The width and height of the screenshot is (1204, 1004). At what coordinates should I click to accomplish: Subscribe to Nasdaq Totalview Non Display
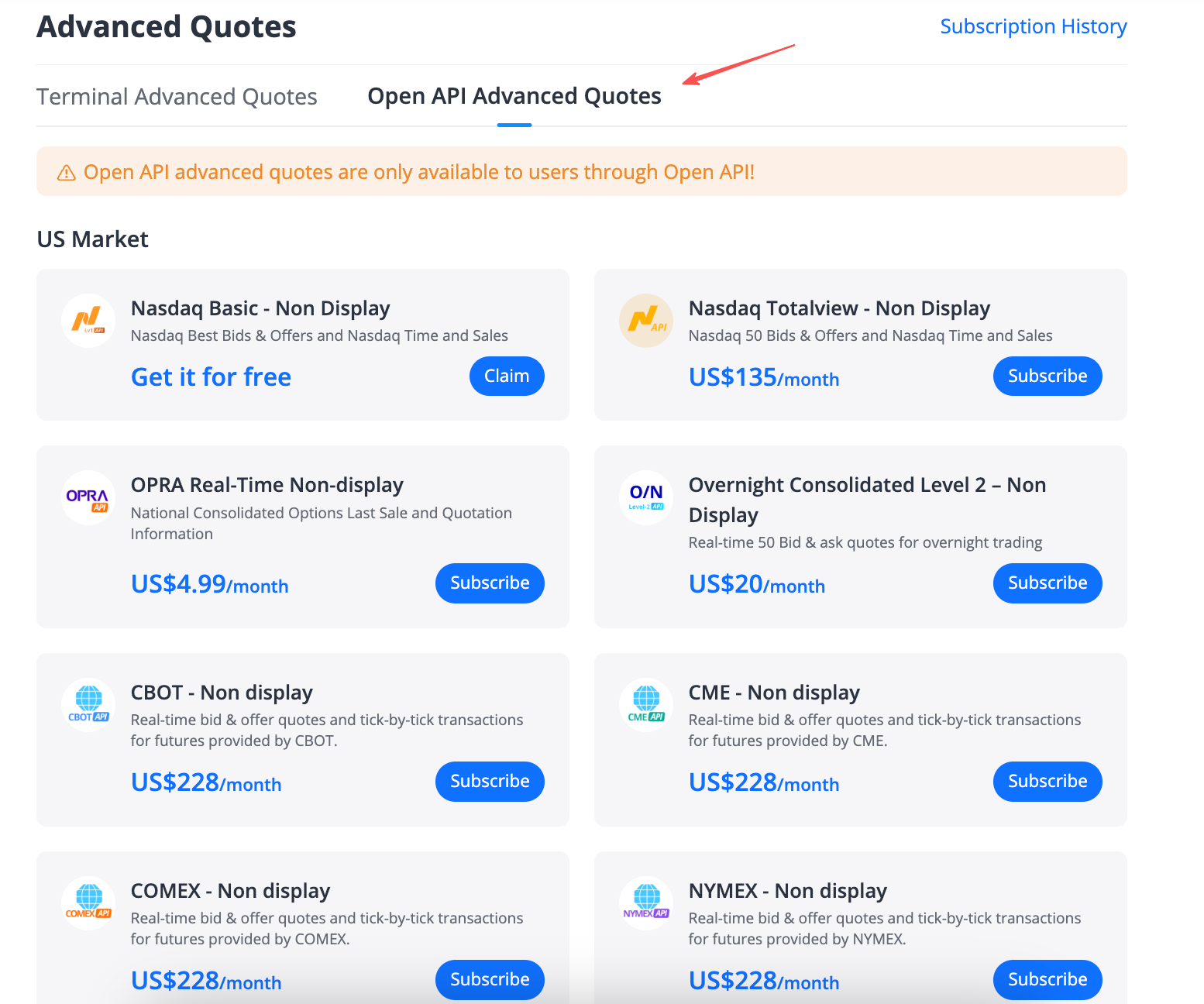point(1047,376)
